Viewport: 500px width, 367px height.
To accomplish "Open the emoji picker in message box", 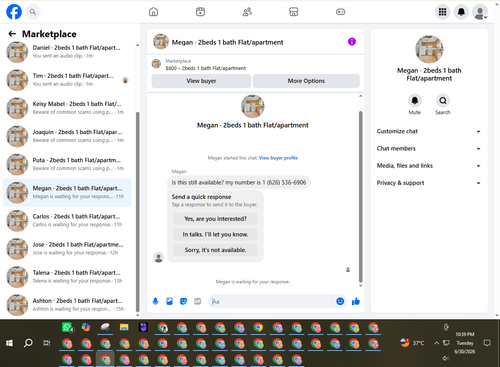I will pyautogui.click(x=340, y=301).
